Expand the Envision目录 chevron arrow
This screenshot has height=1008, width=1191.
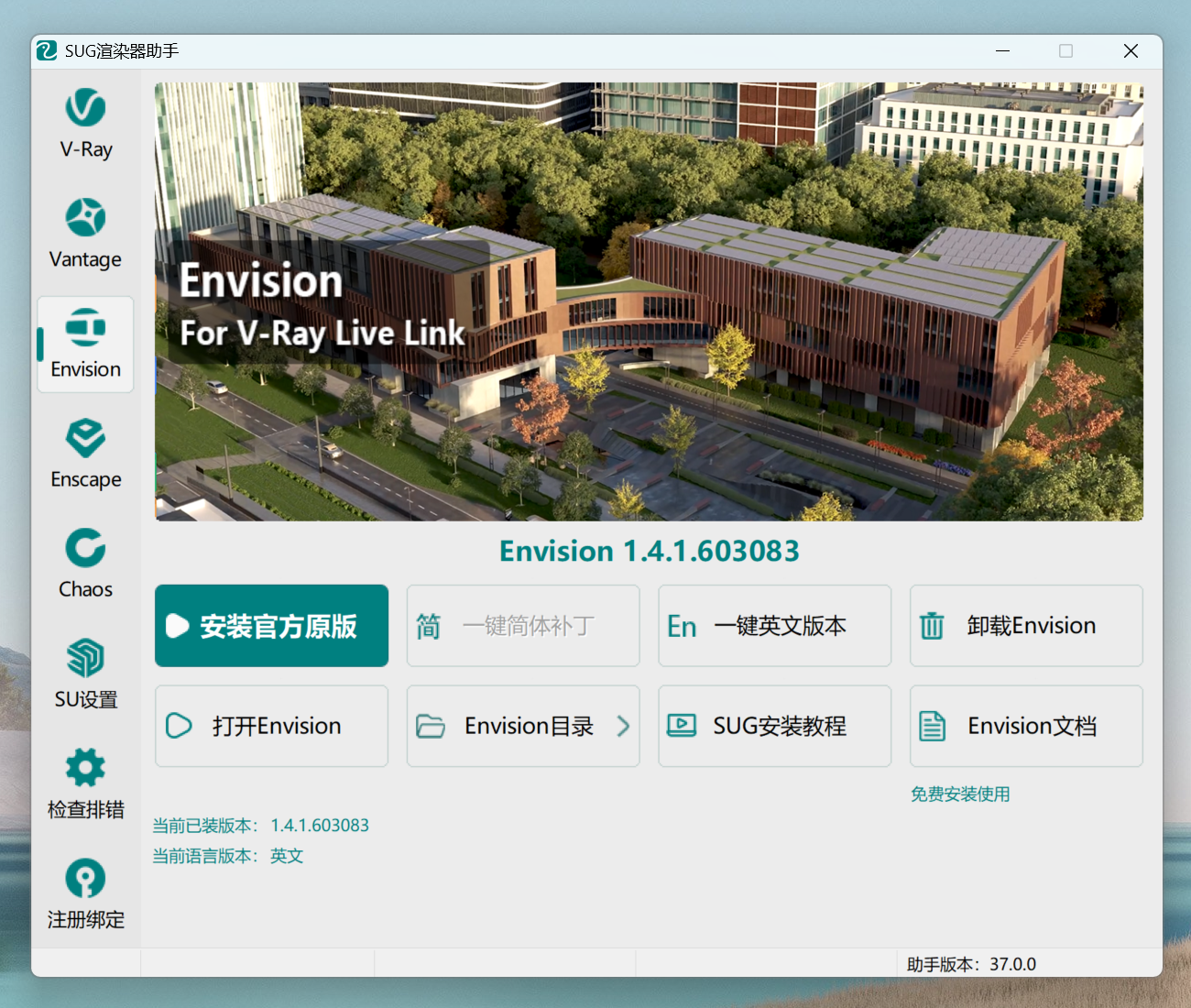click(x=623, y=726)
